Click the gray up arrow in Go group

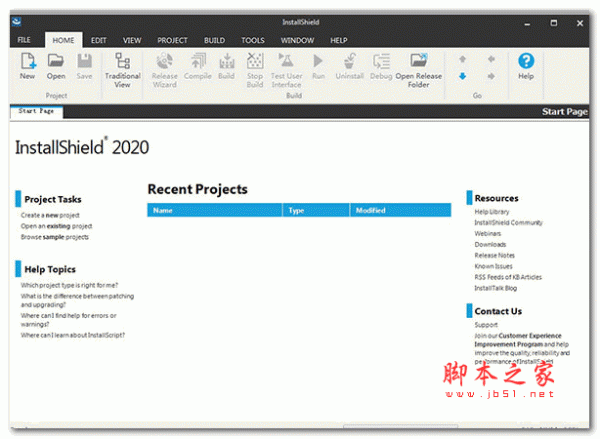[462, 59]
